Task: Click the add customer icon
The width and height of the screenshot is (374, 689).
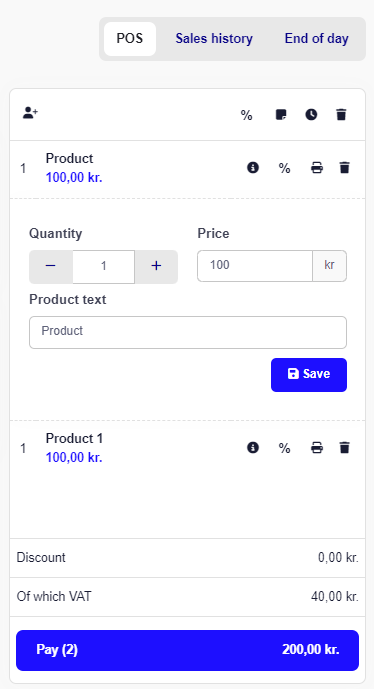Action: 30,113
